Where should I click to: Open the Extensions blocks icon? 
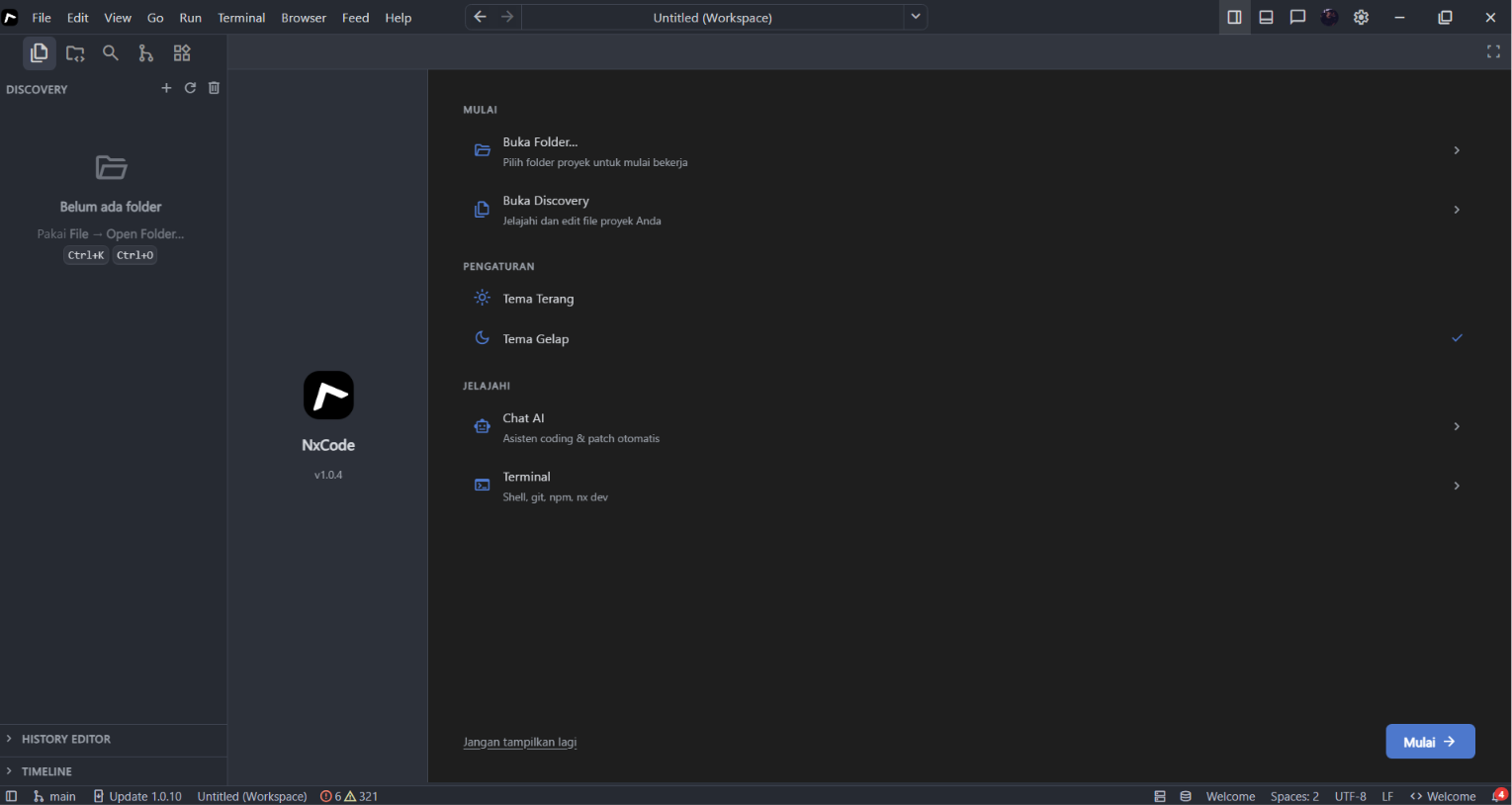pyautogui.click(x=182, y=53)
